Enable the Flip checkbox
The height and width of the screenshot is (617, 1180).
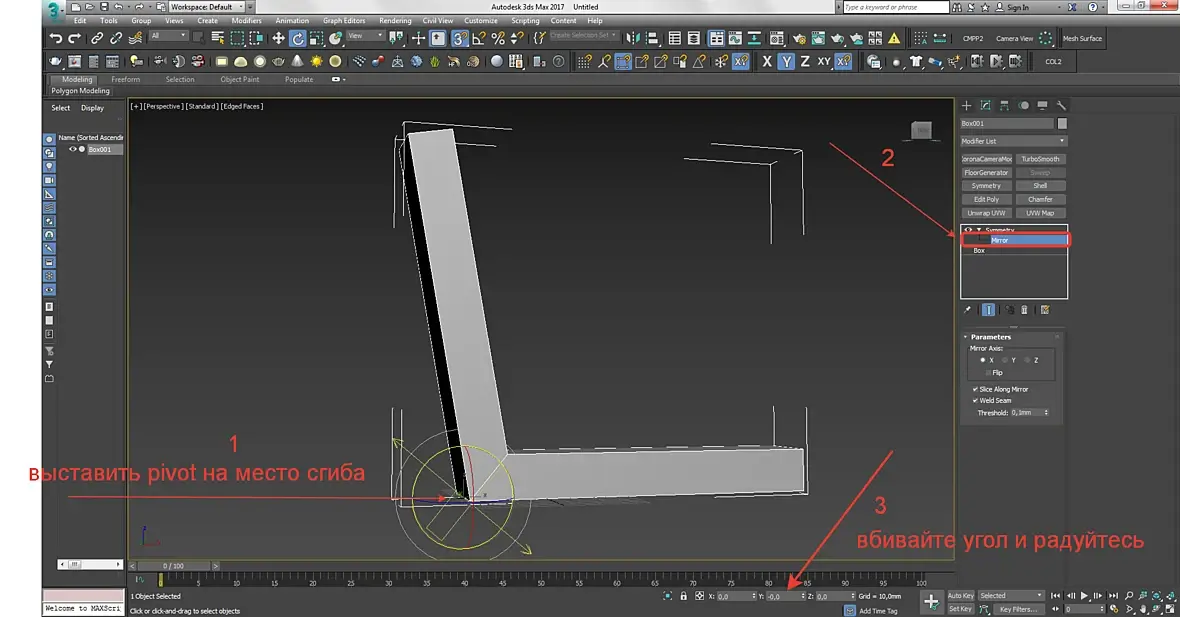(988, 372)
